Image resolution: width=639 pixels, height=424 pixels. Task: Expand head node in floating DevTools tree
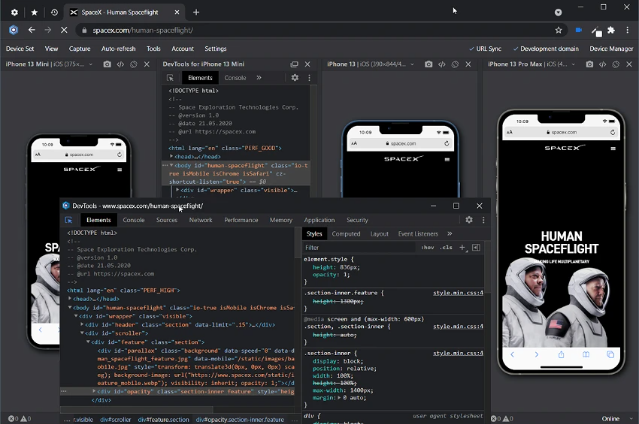(70, 299)
